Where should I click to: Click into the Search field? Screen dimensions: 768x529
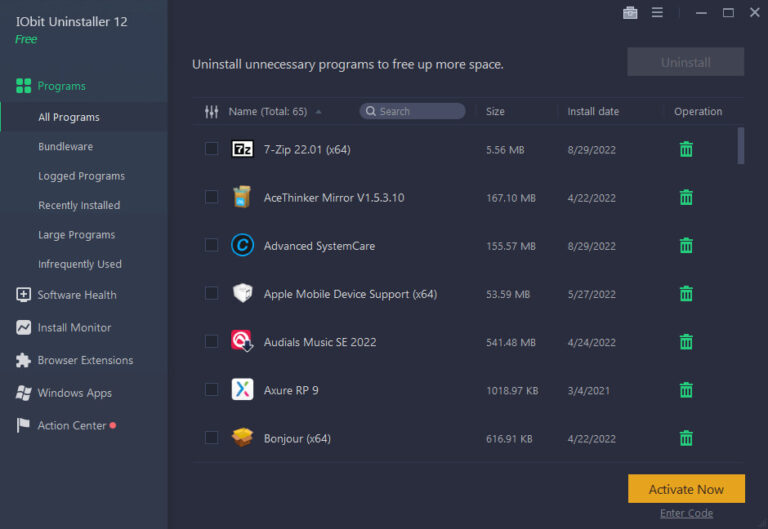420,112
